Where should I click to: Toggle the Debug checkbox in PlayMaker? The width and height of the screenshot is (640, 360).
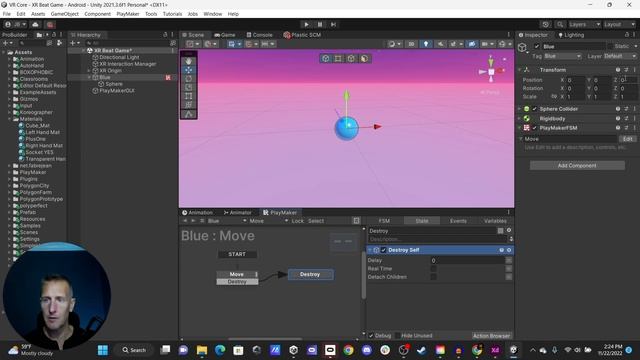coord(371,336)
